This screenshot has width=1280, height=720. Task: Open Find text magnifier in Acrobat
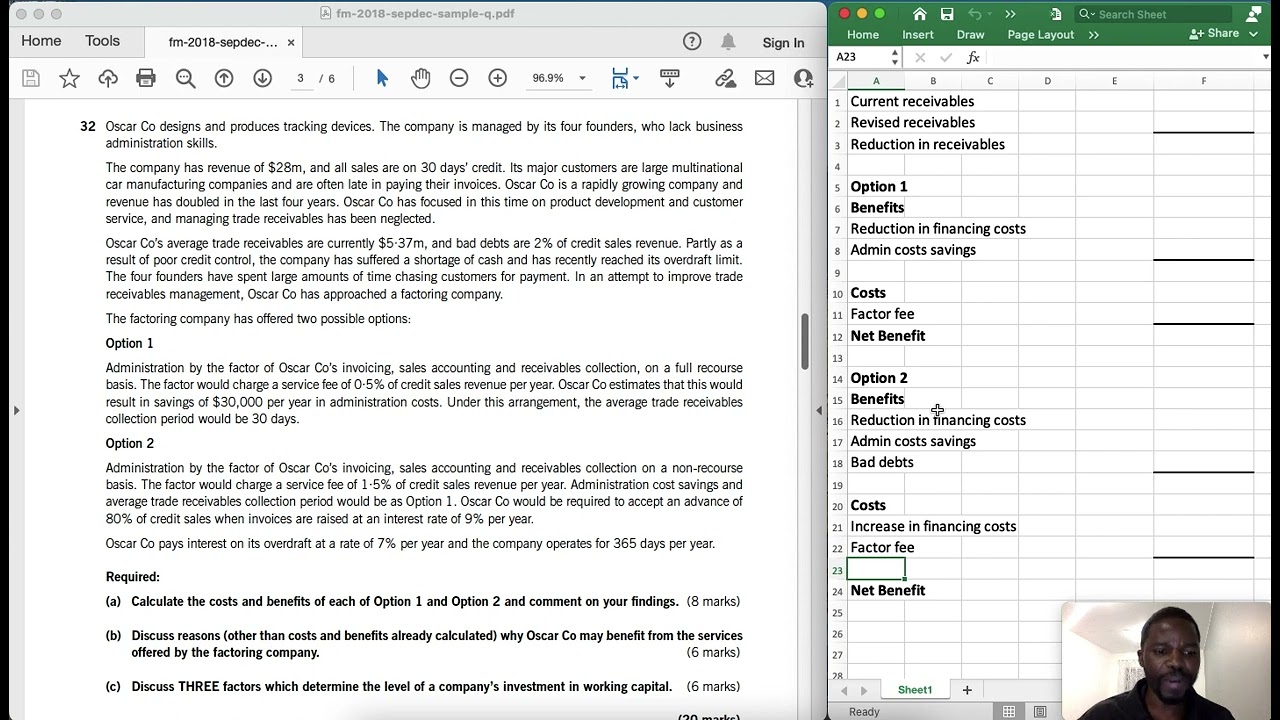tap(185, 78)
